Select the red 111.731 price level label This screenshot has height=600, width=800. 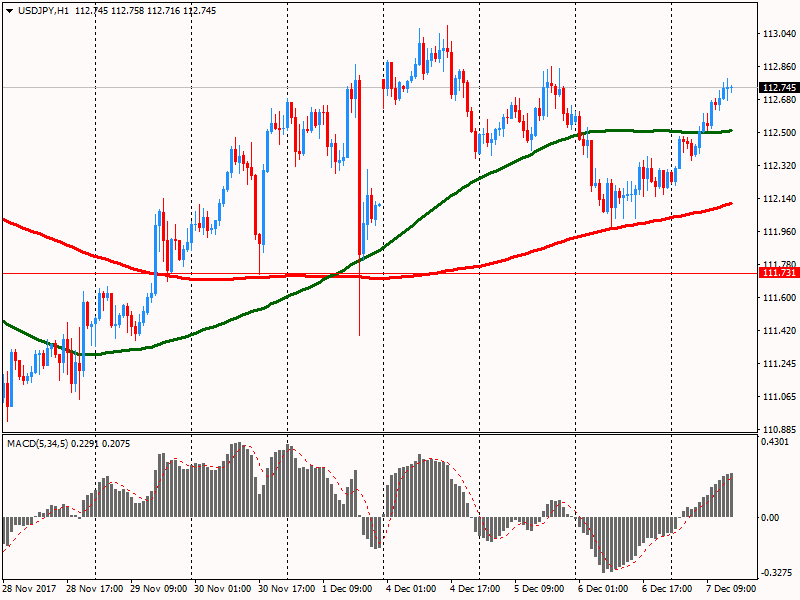pos(777,273)
